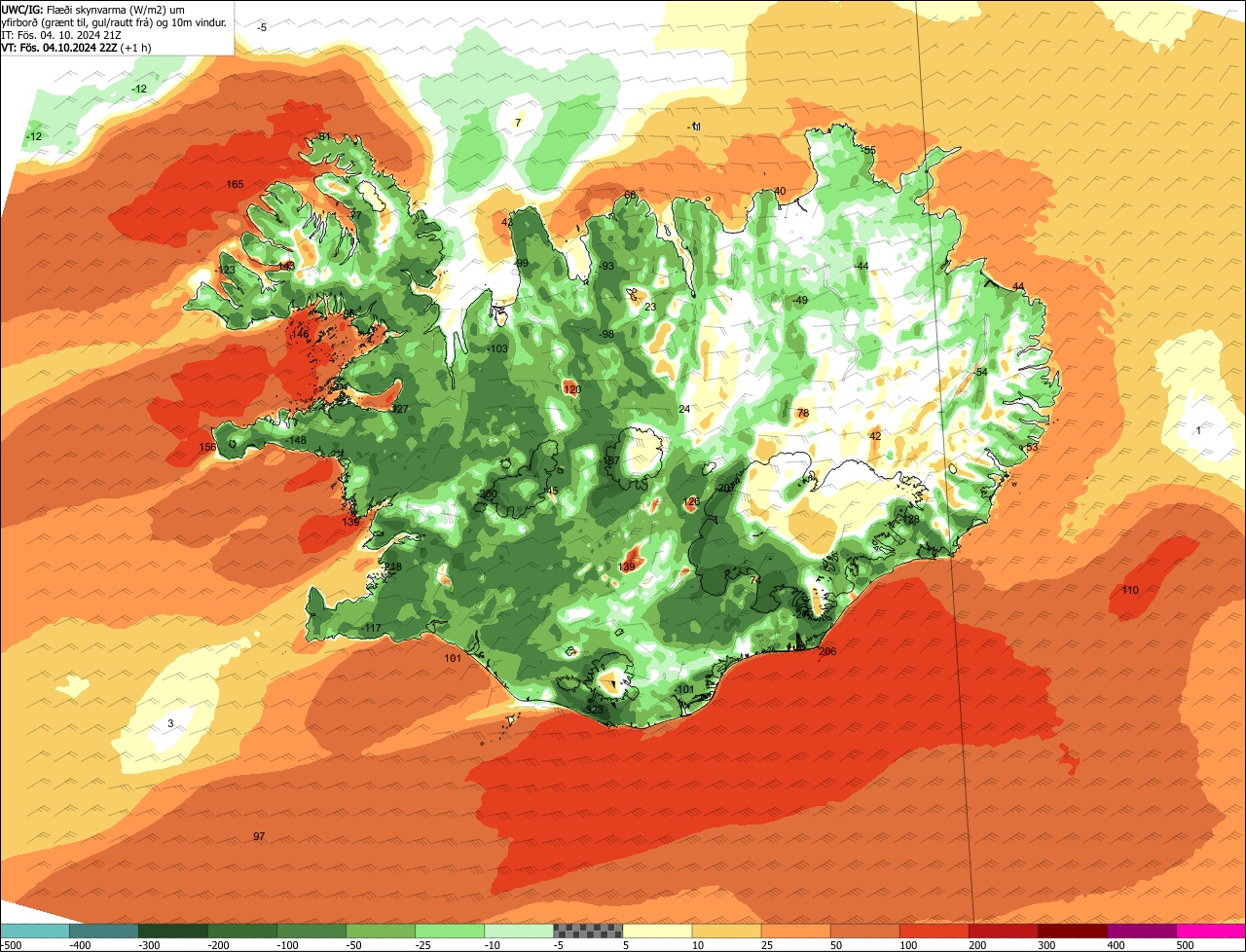Click the dark maroon legend swatch between 300 and 400
The width and height of the screenshot is (1246, 952).
point(1073,931)
